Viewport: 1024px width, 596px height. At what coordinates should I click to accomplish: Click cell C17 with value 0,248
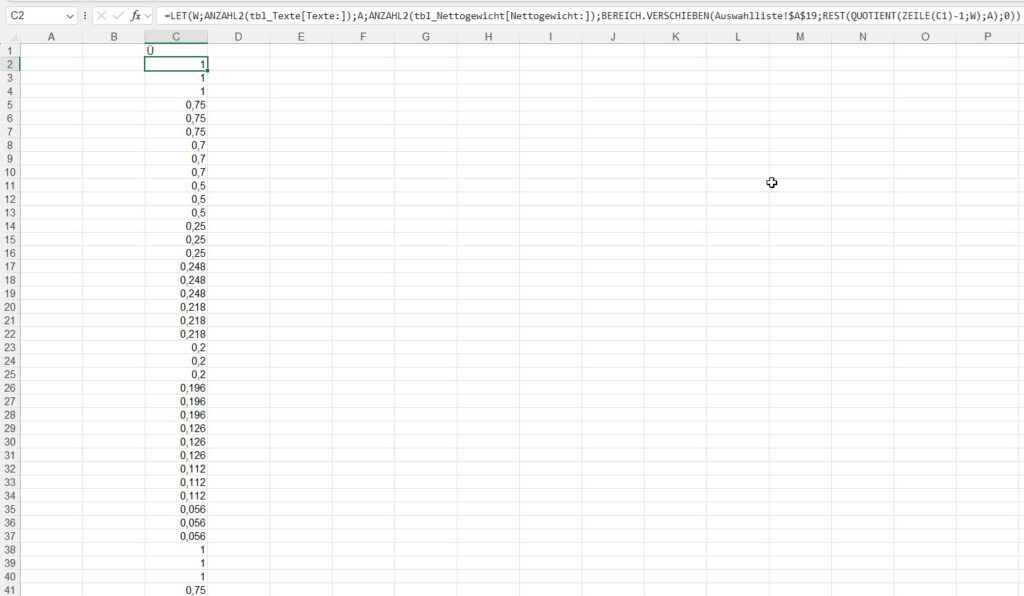coord(176,266)
